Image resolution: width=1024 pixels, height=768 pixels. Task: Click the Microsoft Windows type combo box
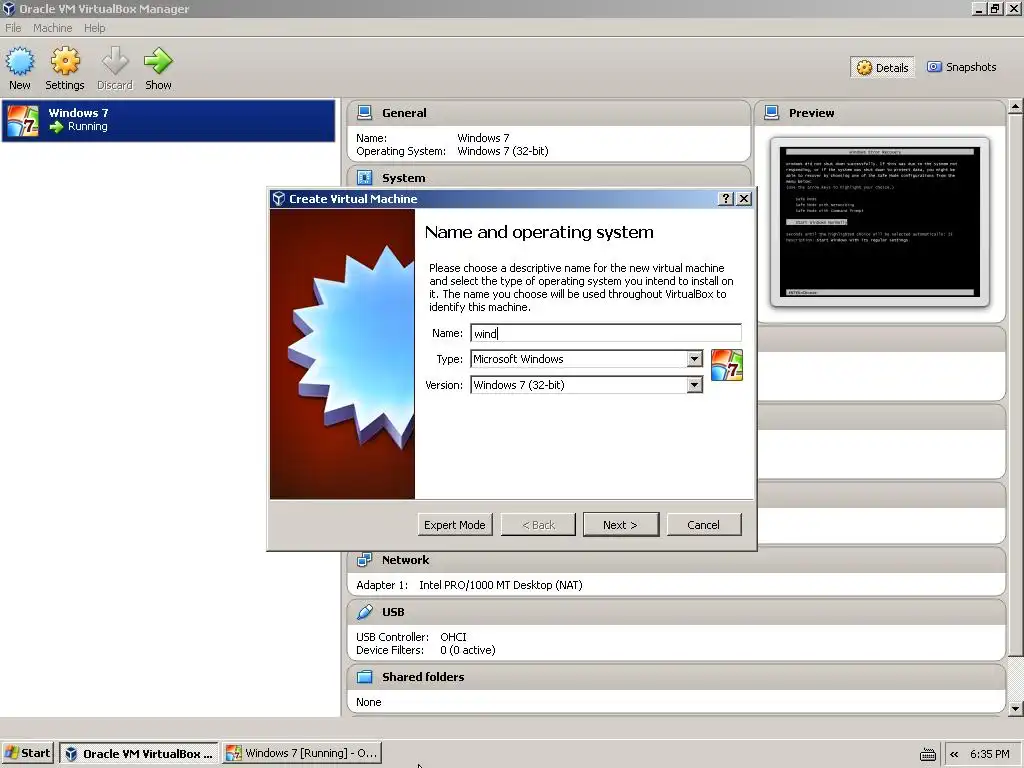[586, 359]
